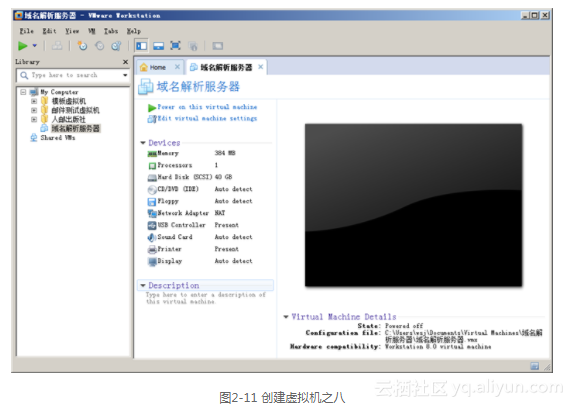Screen dimensions: 574x408
Task: Click the console view toolbar icon
Action: coord(217,46)
